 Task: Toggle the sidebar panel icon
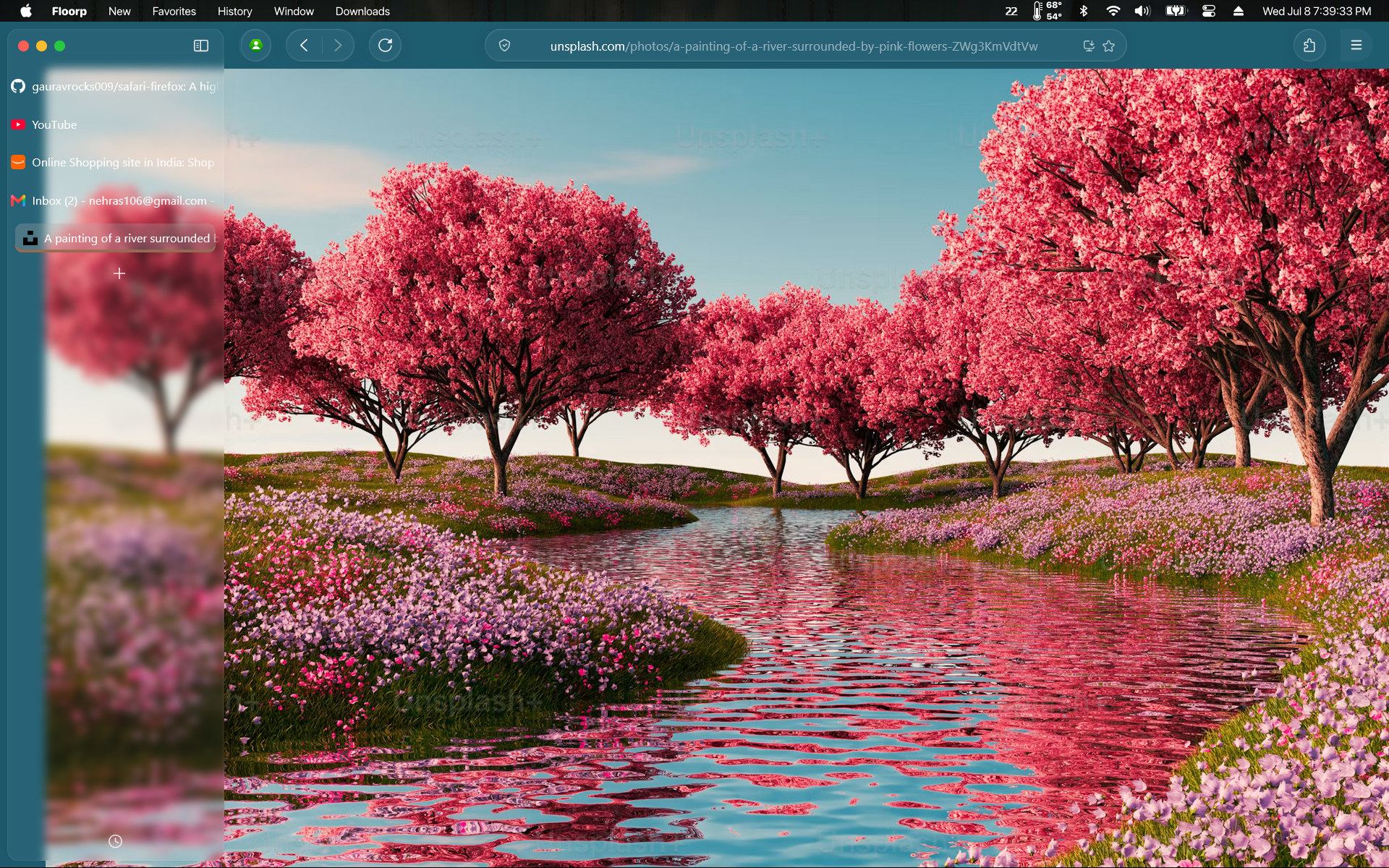point(201,46)
